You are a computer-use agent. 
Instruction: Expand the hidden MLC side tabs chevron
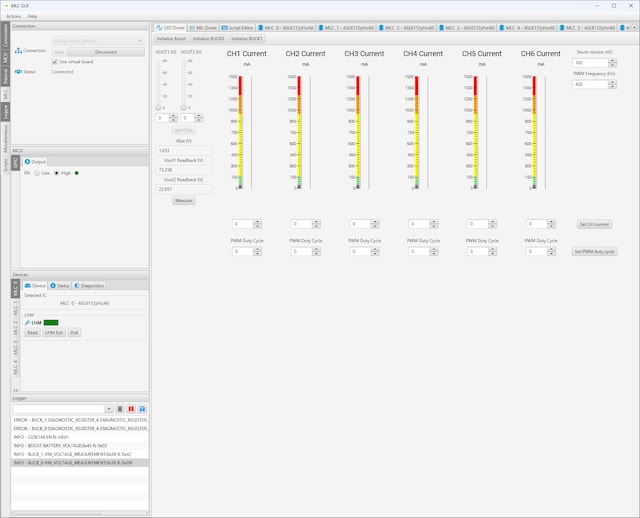[x=15, y=390]
